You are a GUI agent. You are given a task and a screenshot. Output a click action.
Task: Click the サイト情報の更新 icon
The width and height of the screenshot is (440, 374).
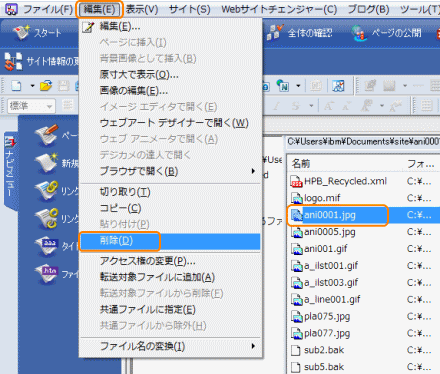pyautogui.click(x=13, y=61)
